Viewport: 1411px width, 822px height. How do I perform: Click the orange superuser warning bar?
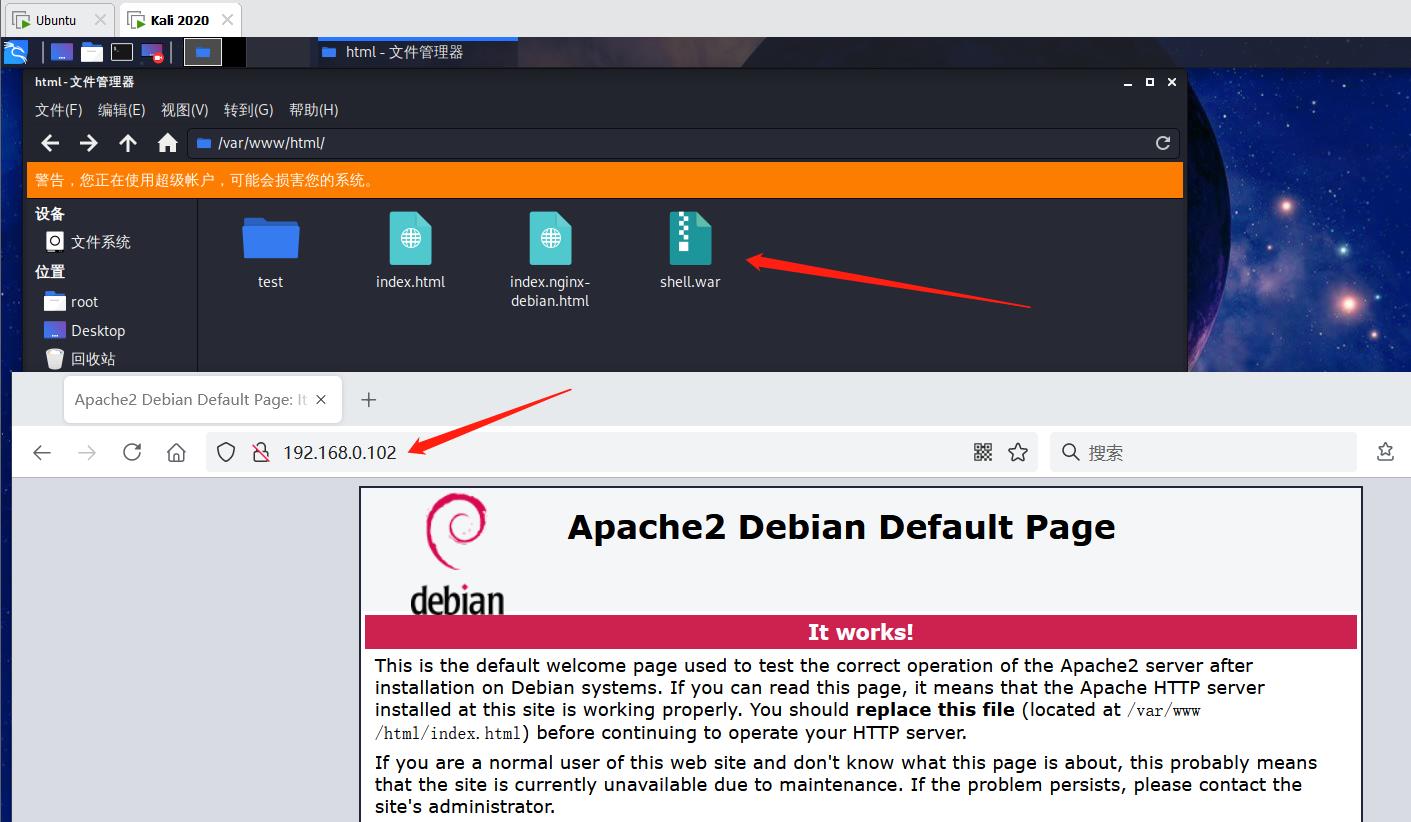(x=605, y=180)
